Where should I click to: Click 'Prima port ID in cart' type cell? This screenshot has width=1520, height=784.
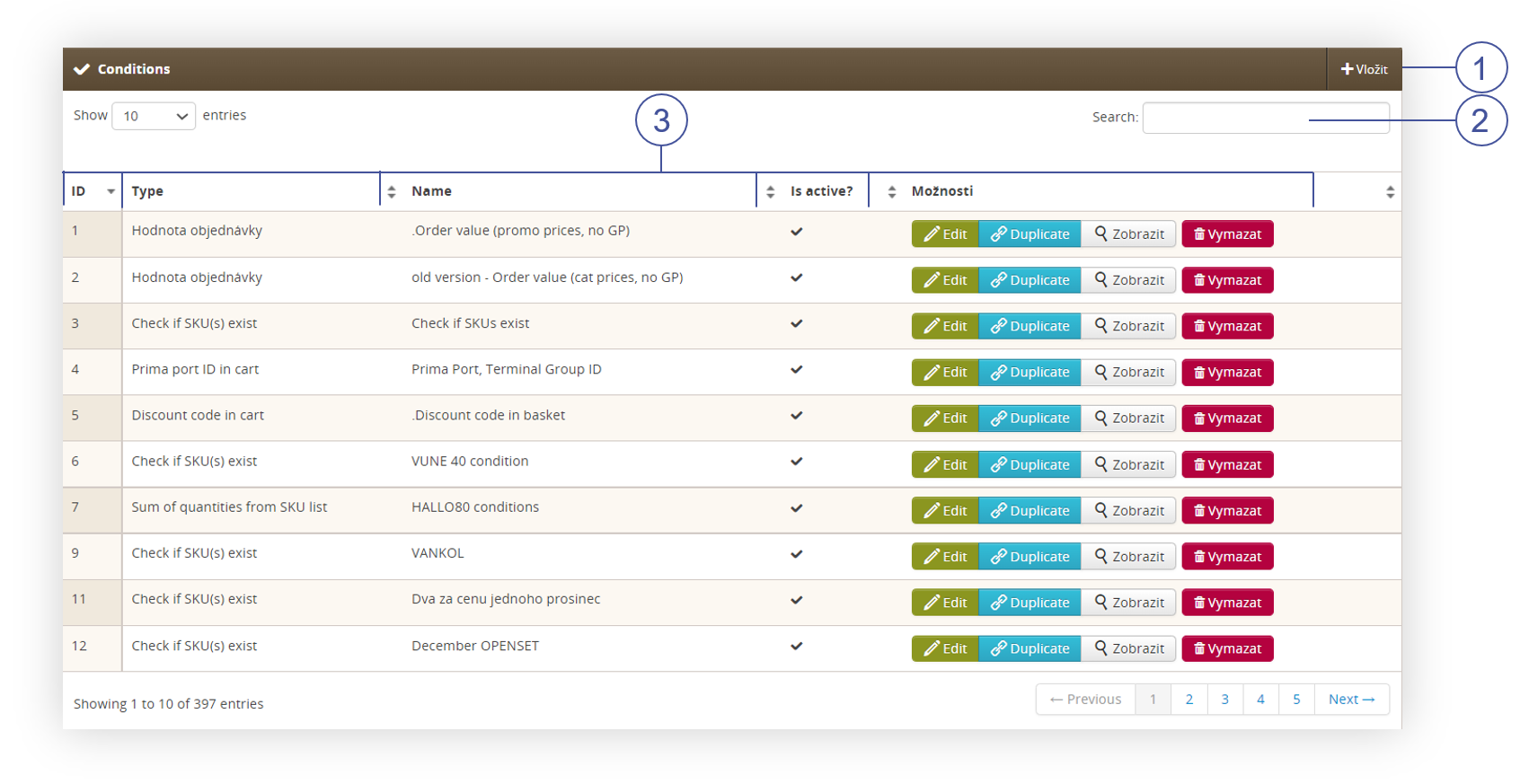(195, 369)
